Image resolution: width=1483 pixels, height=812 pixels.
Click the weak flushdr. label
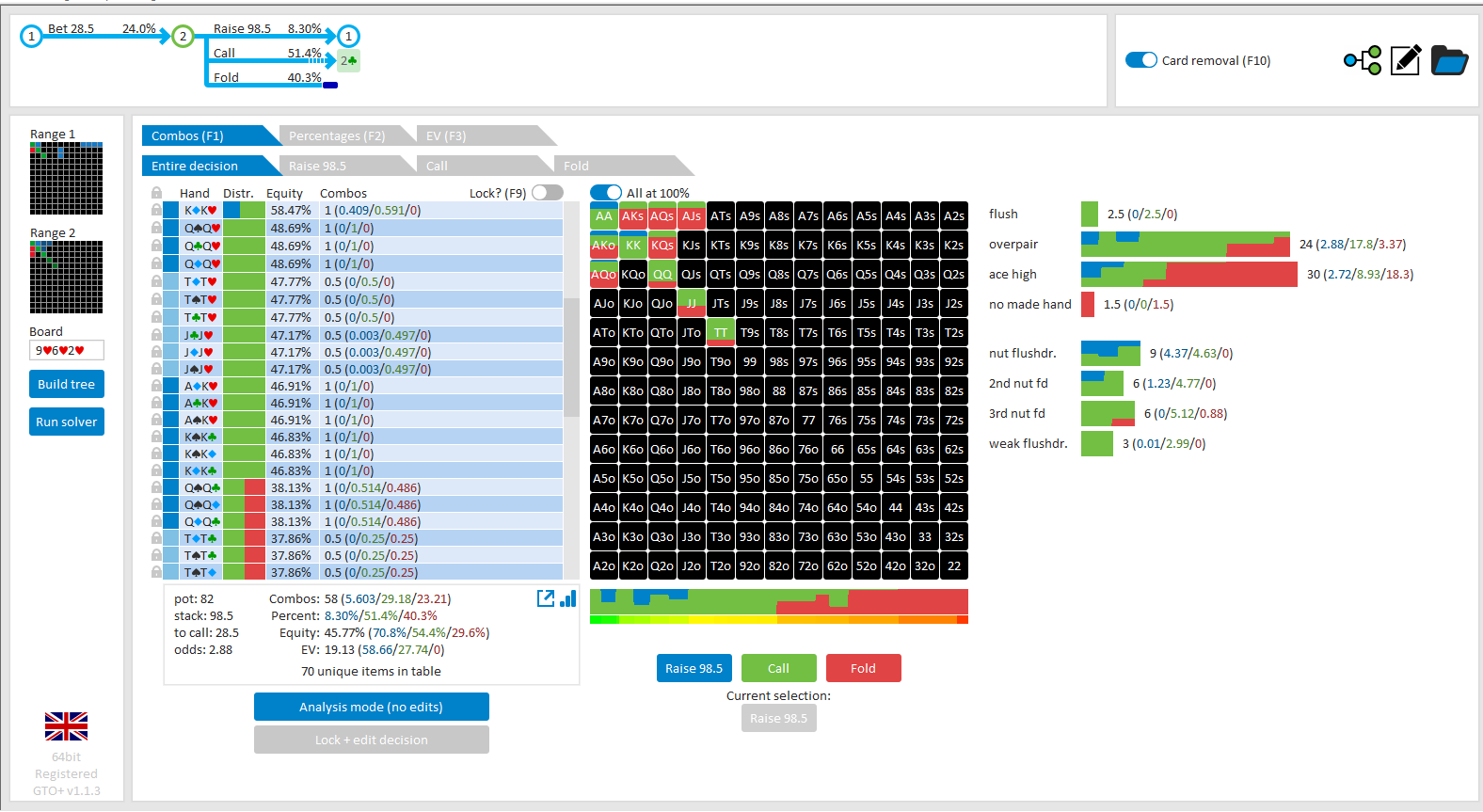click(x=1029, y=443)
